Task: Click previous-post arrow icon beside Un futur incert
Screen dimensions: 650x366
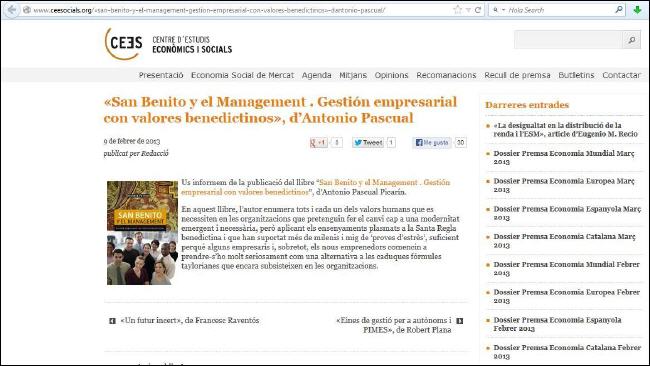Action: (x=112, y=321)
